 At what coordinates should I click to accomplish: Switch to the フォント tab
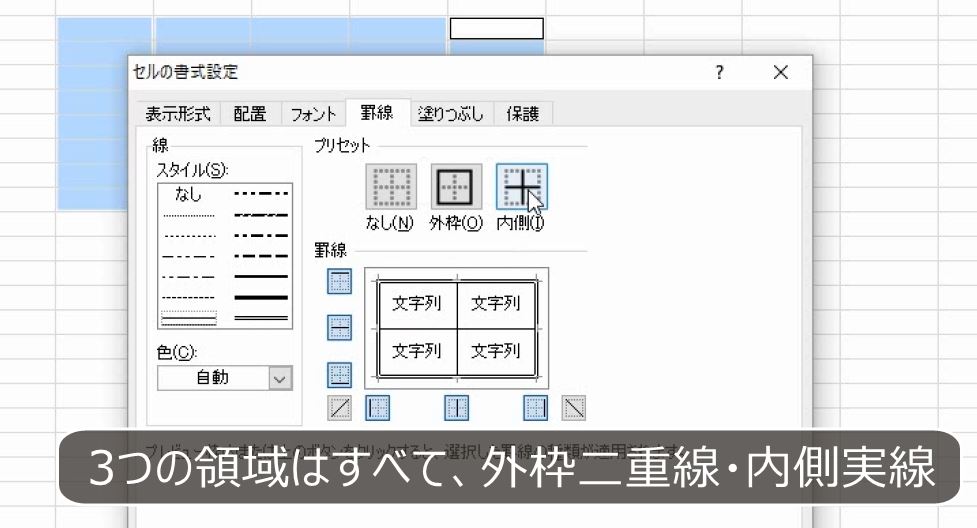313,113
